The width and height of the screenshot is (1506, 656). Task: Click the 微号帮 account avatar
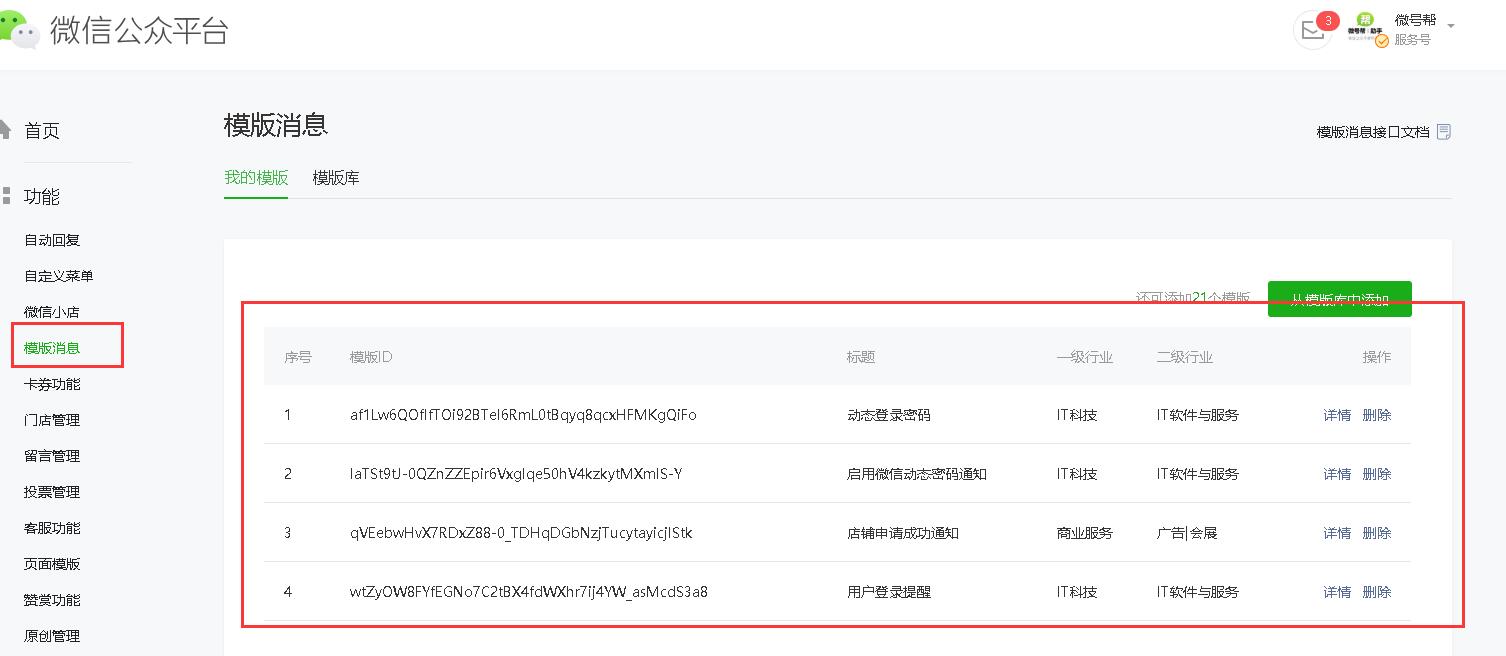click(x=1367, y=29)
